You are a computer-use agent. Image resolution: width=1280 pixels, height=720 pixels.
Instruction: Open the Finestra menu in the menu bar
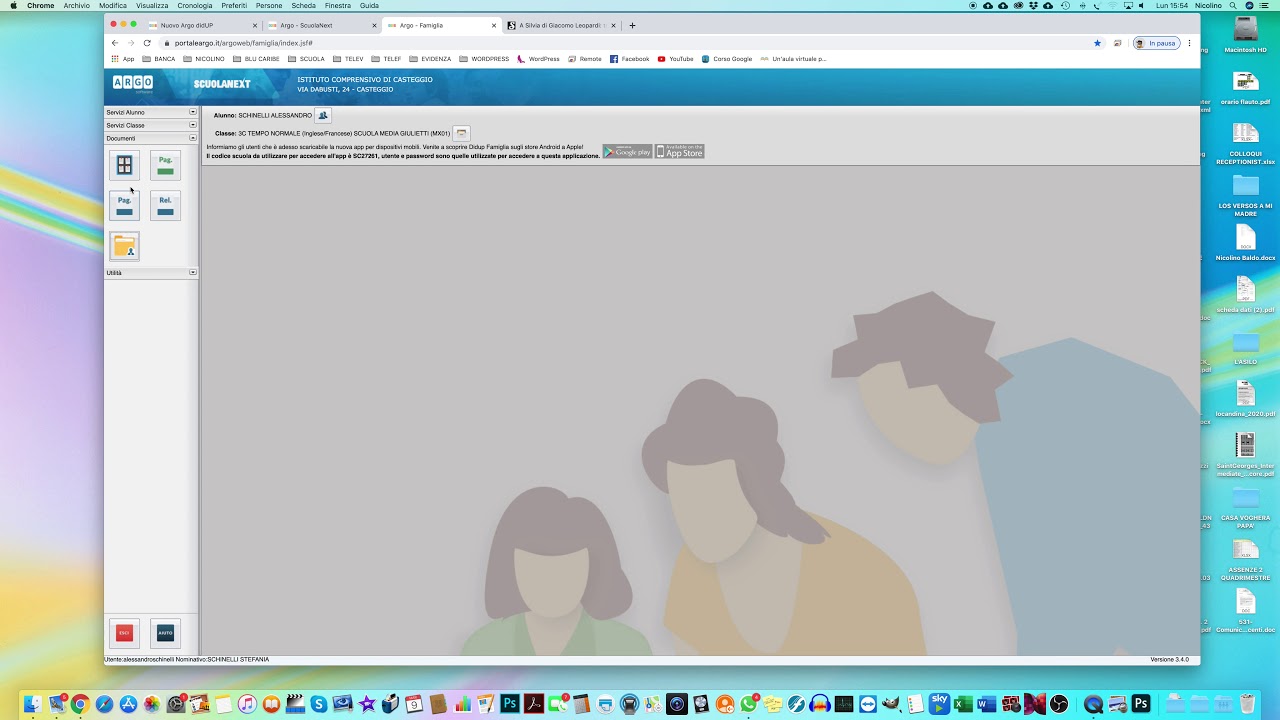[338, 5]
